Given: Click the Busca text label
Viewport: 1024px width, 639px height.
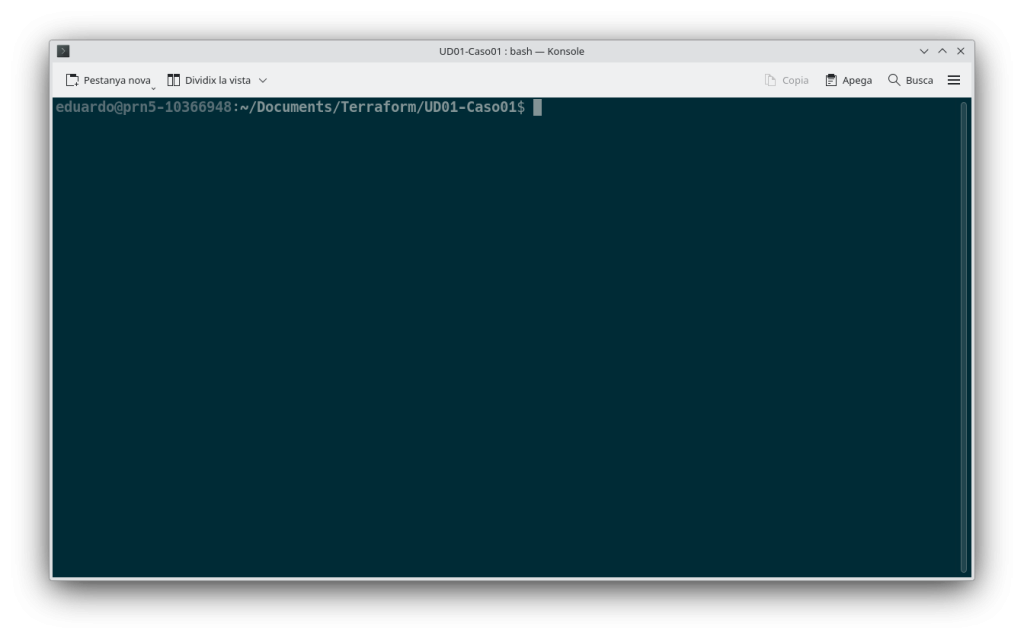Looking at the screenshot, I should coord(919,80).
